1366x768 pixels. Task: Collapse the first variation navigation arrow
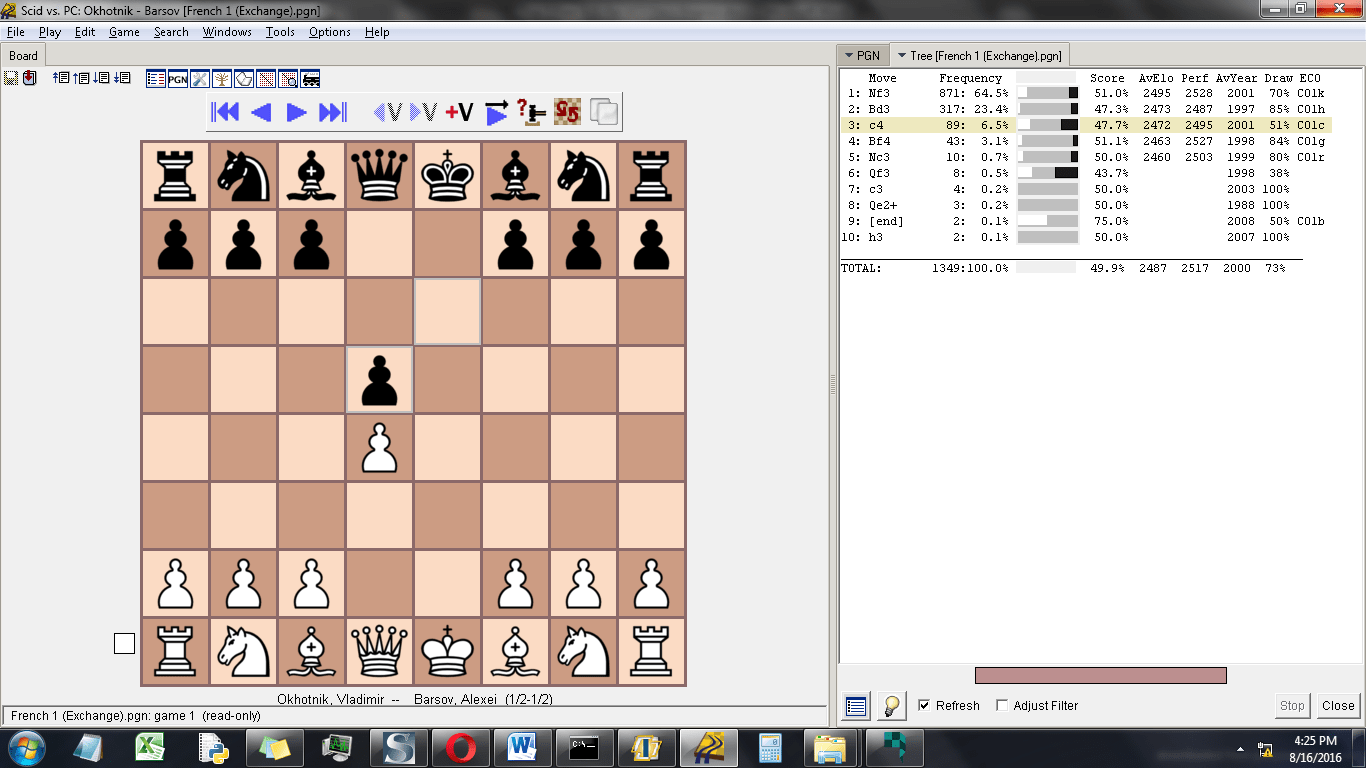click(x=386, y=113)
